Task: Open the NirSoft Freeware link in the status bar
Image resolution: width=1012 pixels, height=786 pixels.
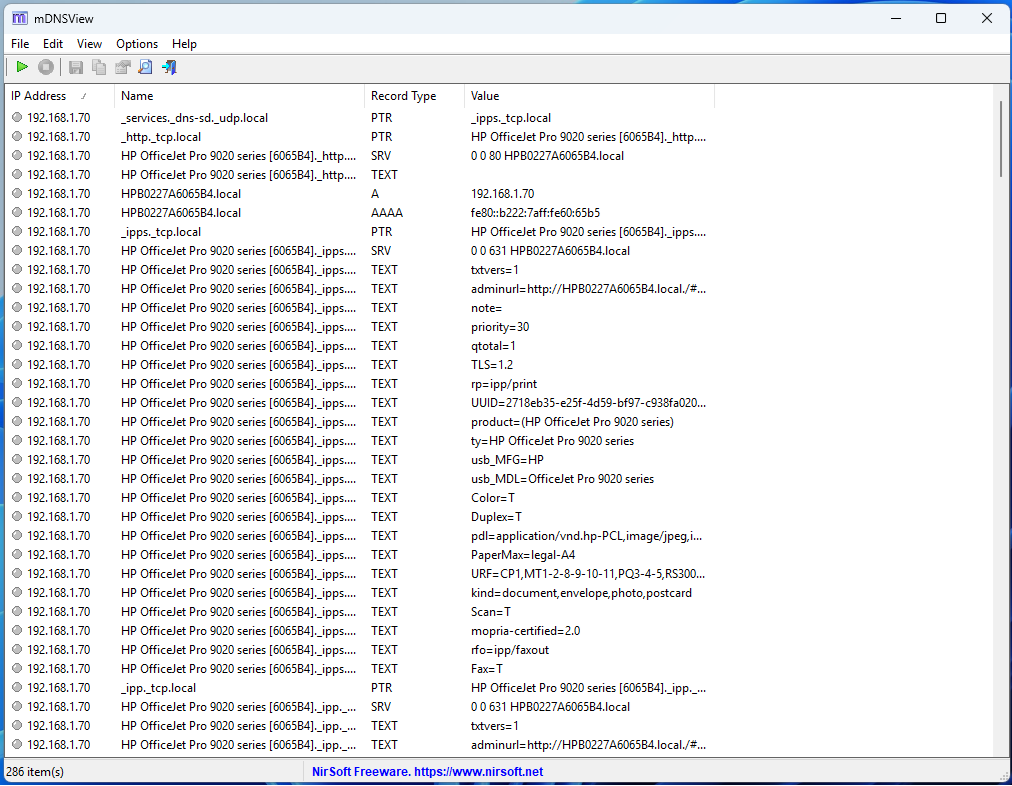Action: 427,772
